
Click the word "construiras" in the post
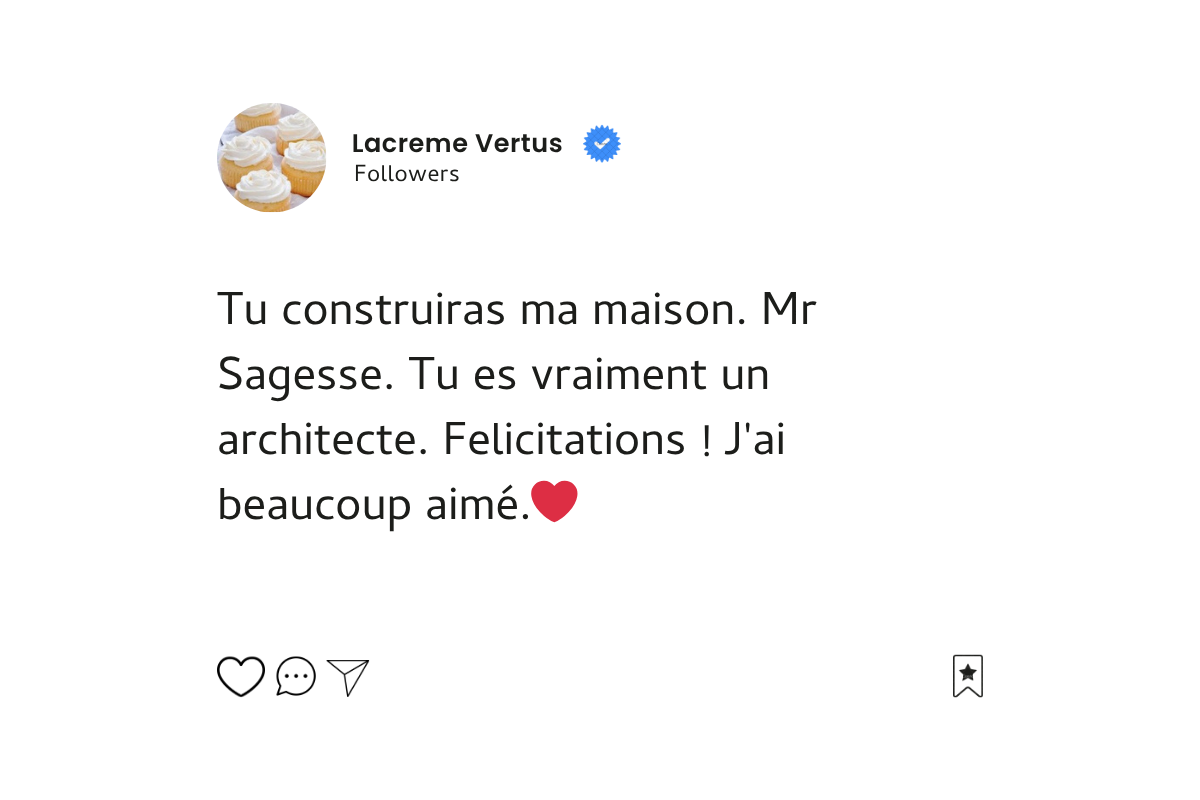(x=393, y=311)
